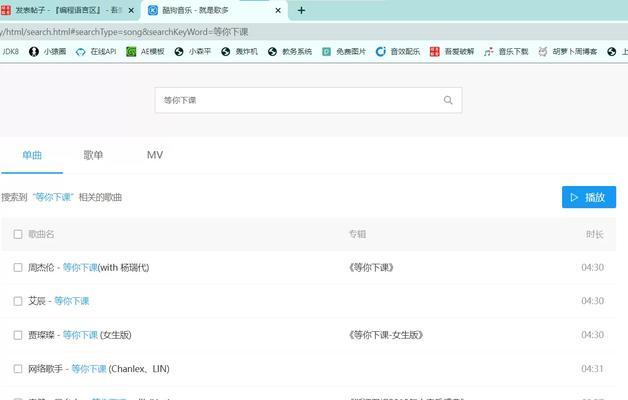
Task: Click the 04:30 duration of 贾瑶瑶 row
Action: click(592, 335)
